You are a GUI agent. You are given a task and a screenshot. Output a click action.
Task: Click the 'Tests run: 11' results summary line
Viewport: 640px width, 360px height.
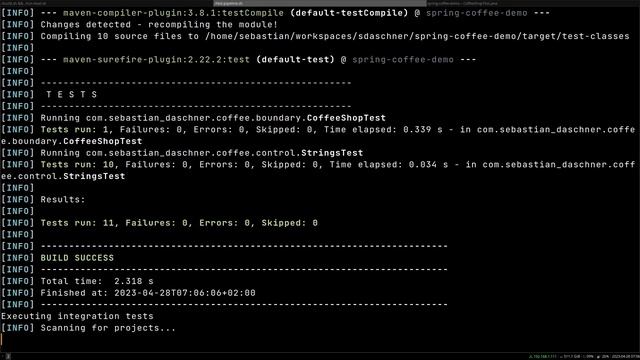[x=179, y=223]
